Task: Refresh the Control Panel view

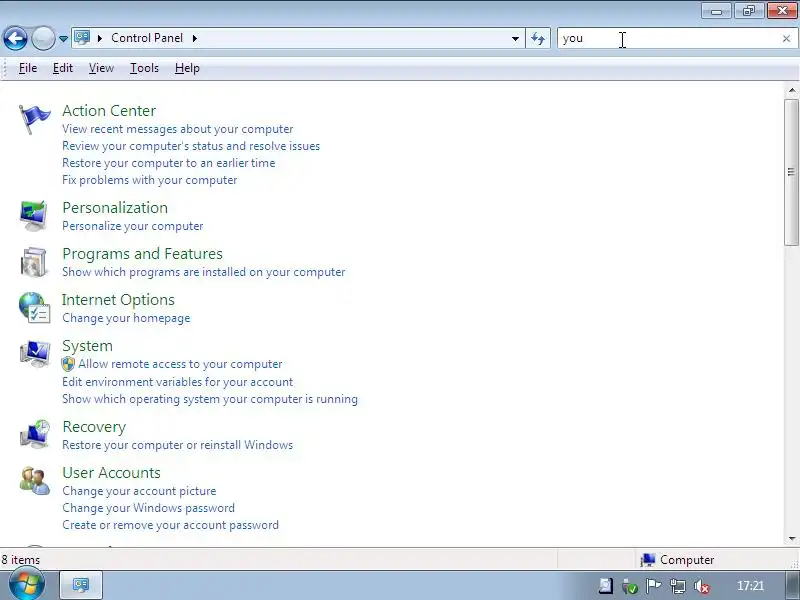Action: (538, 38)
